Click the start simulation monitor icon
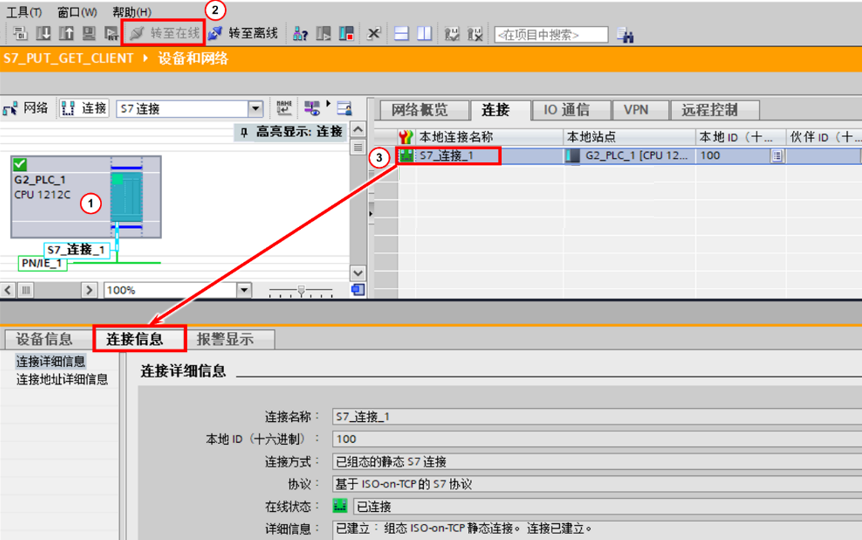This screenshot has width=862, height=540. (x=89, y=34)
